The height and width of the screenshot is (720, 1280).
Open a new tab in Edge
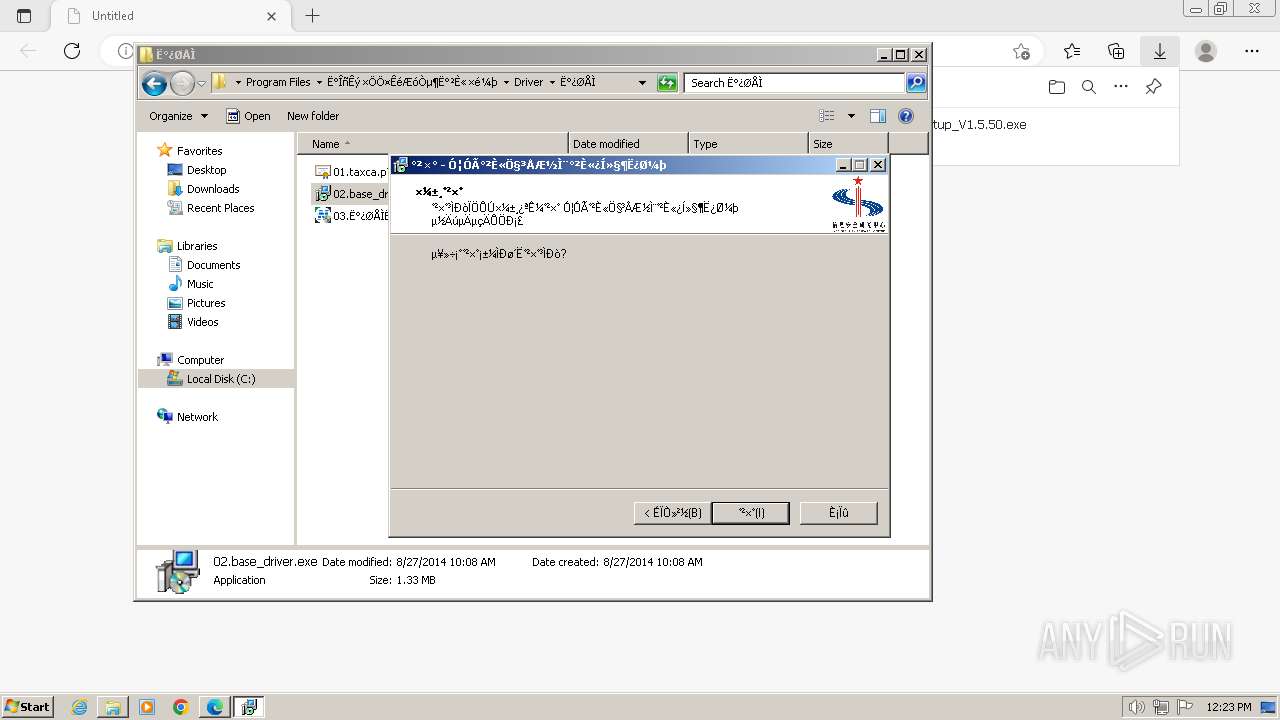coord(312,16)
